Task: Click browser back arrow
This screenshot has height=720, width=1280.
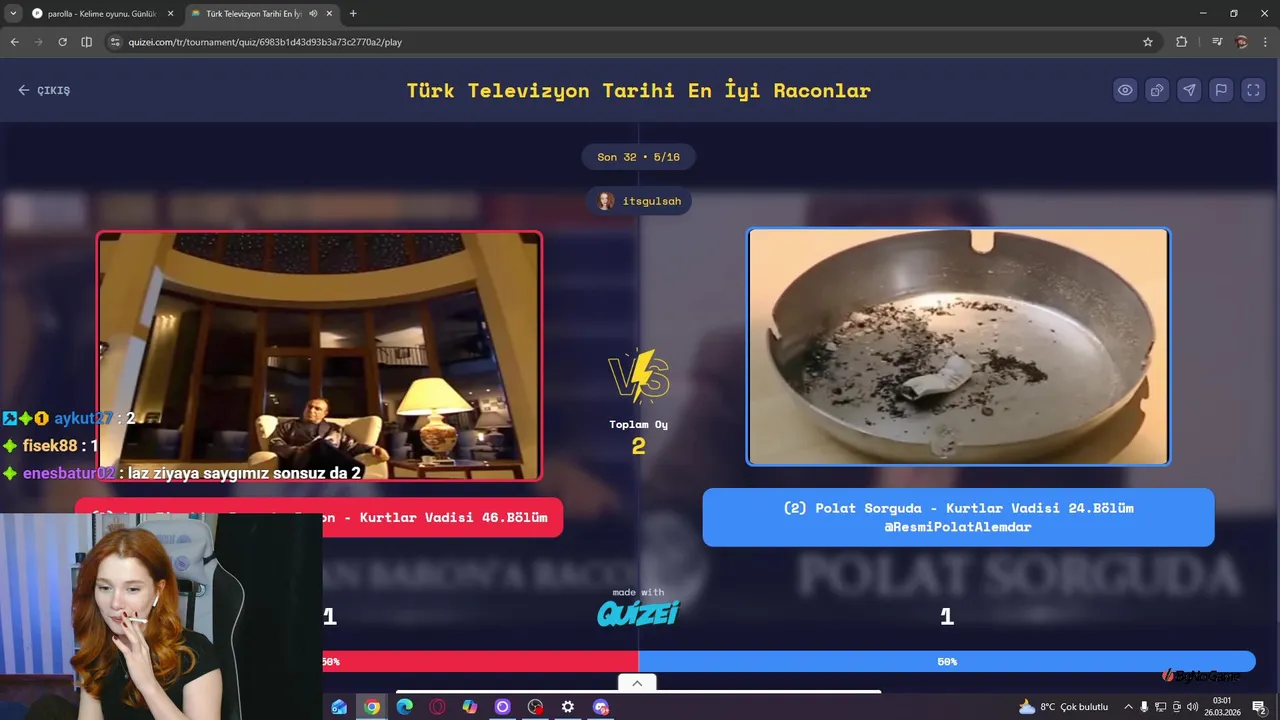Action: click(x=14, y=42)
